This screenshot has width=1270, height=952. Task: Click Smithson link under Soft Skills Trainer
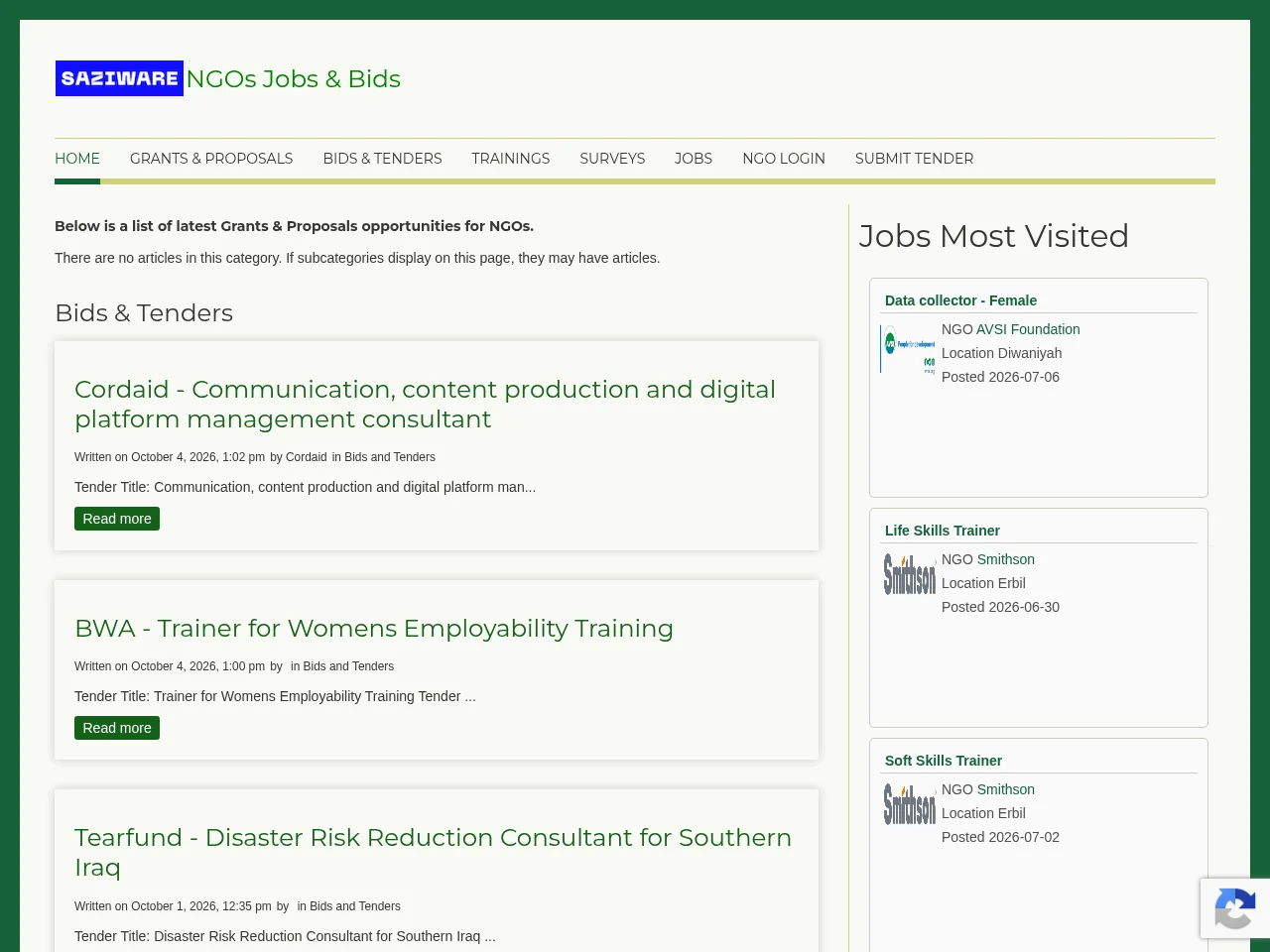click(1006, 789)
